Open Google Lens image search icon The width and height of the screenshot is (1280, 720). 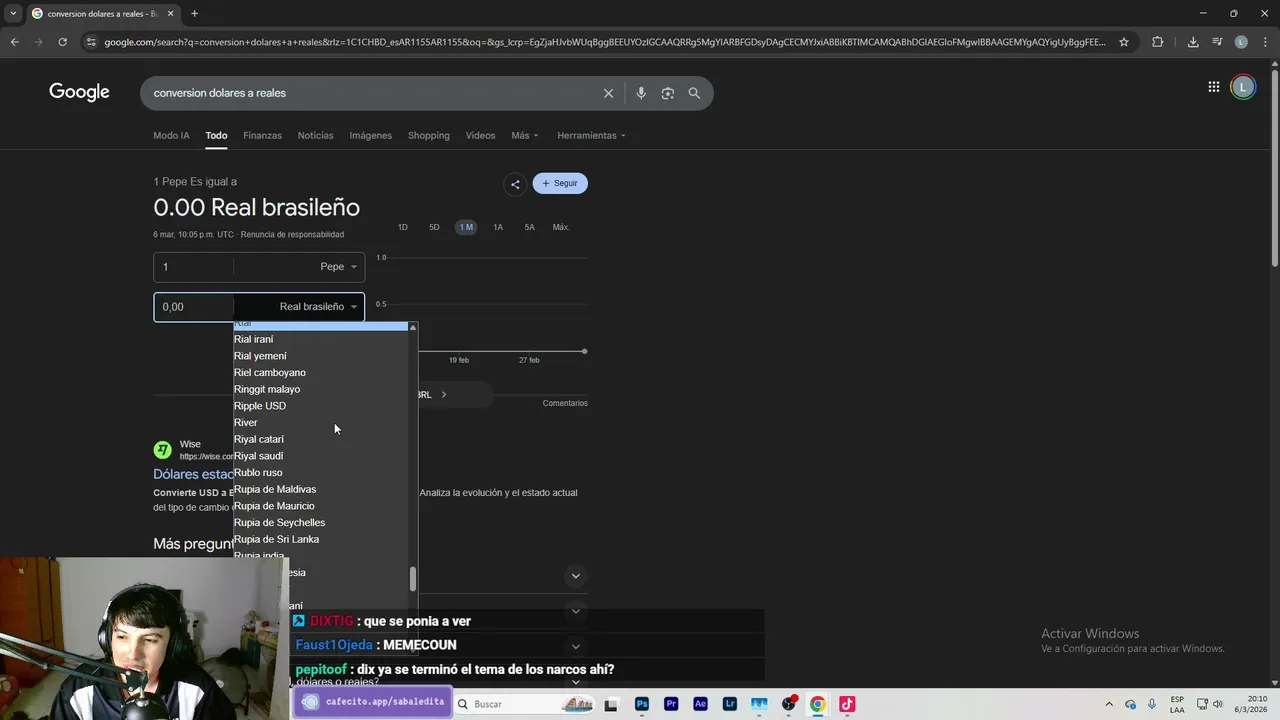pyautogui.click(x=667, y=93)
